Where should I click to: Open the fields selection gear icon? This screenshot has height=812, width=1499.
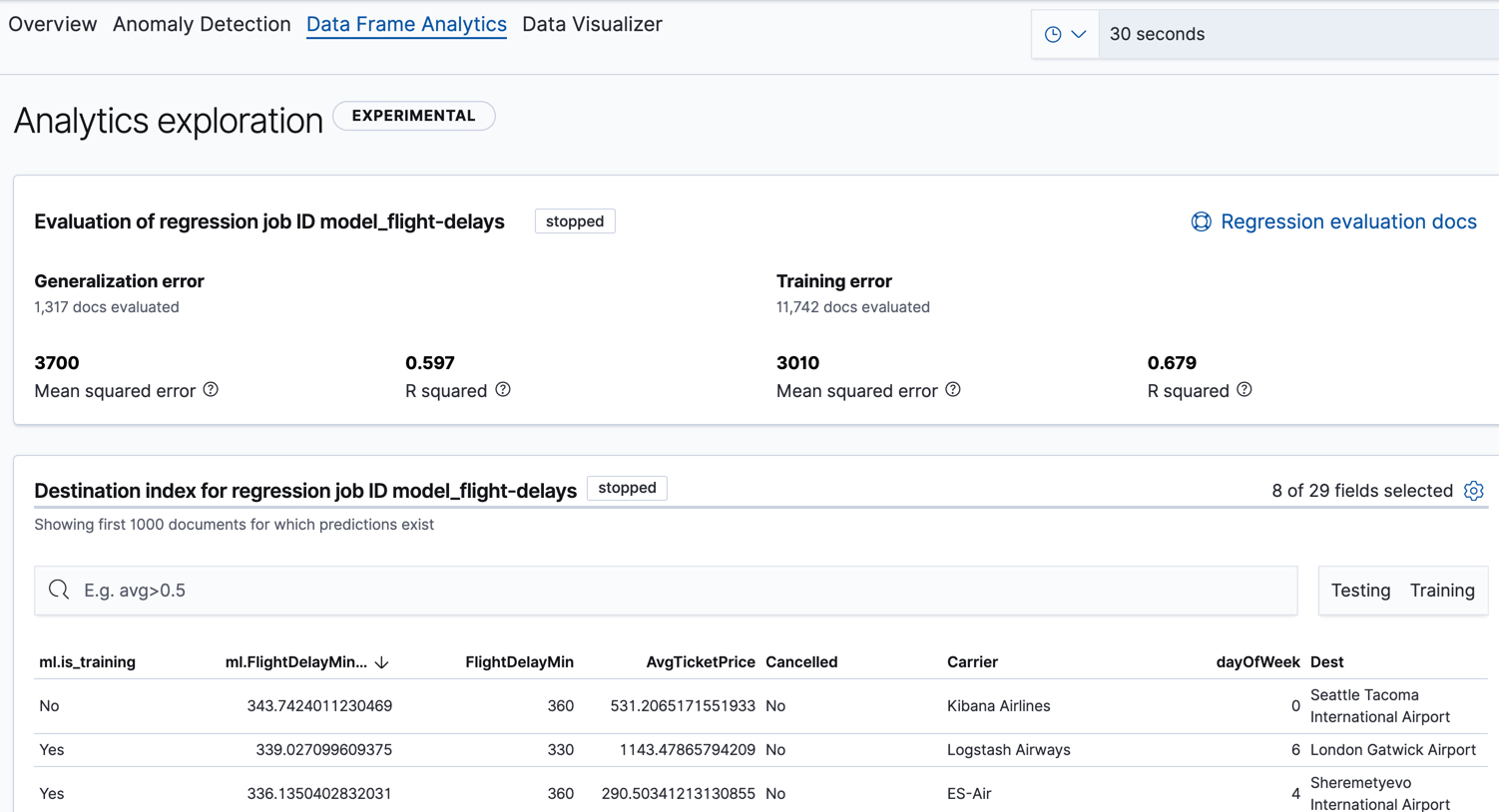coord(1475,491)
